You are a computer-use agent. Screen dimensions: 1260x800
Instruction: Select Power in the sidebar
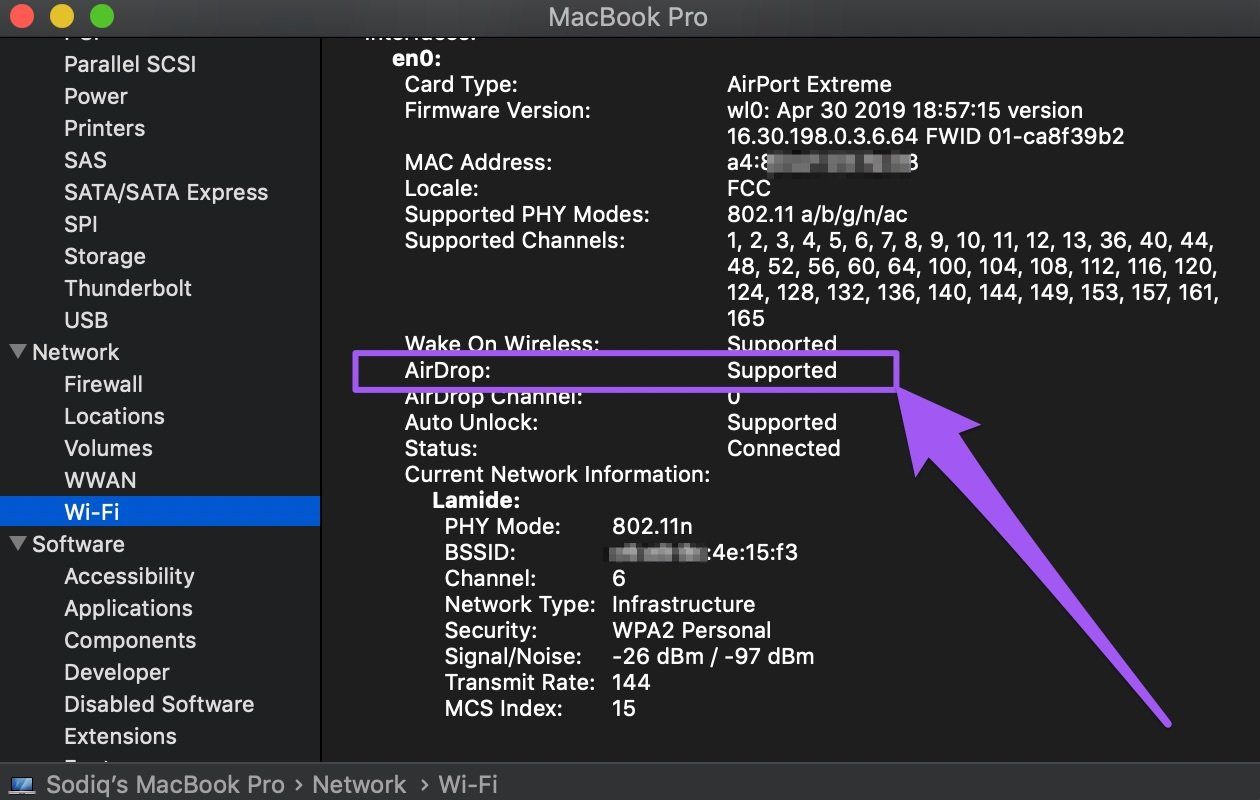pos(96,96)
